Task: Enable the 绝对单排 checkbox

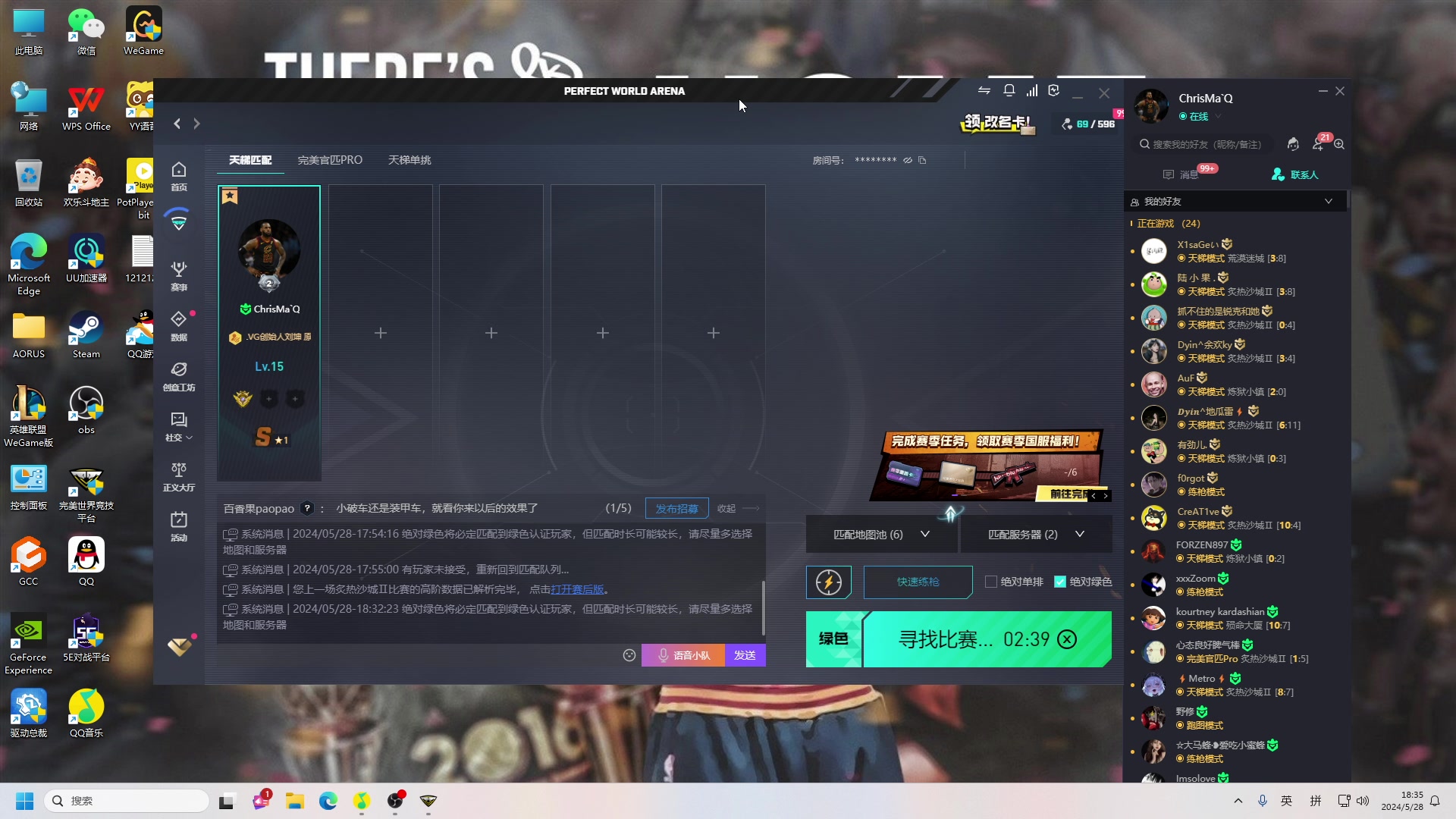Action: click(991, 582)
